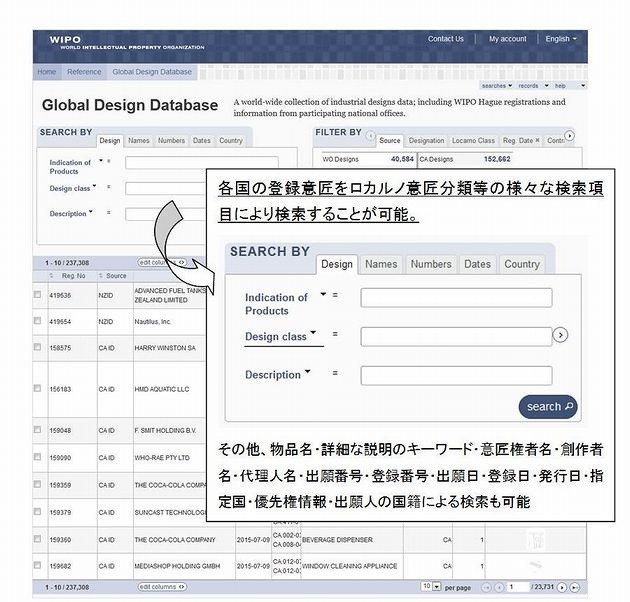
Task: Mark the checkbox for record 159048
Action: click(37, 430)
